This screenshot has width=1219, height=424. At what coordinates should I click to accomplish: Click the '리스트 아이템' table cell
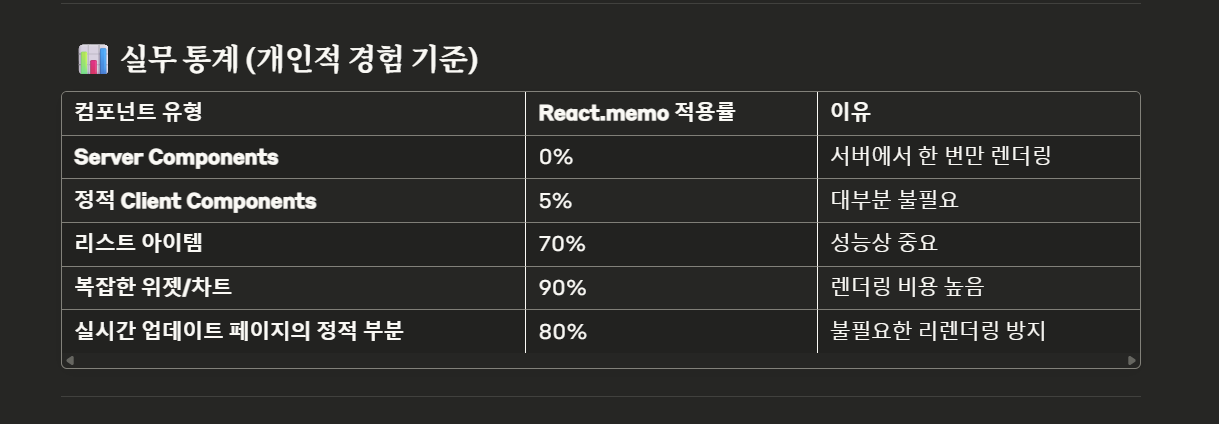[294, 245]
